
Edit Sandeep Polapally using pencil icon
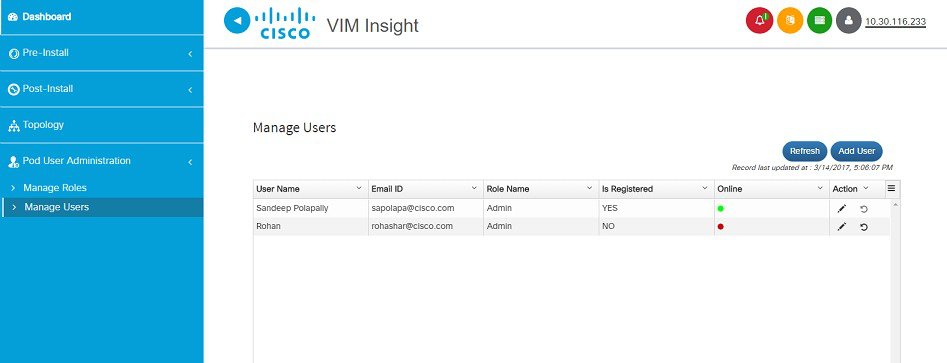click(842, 208)
